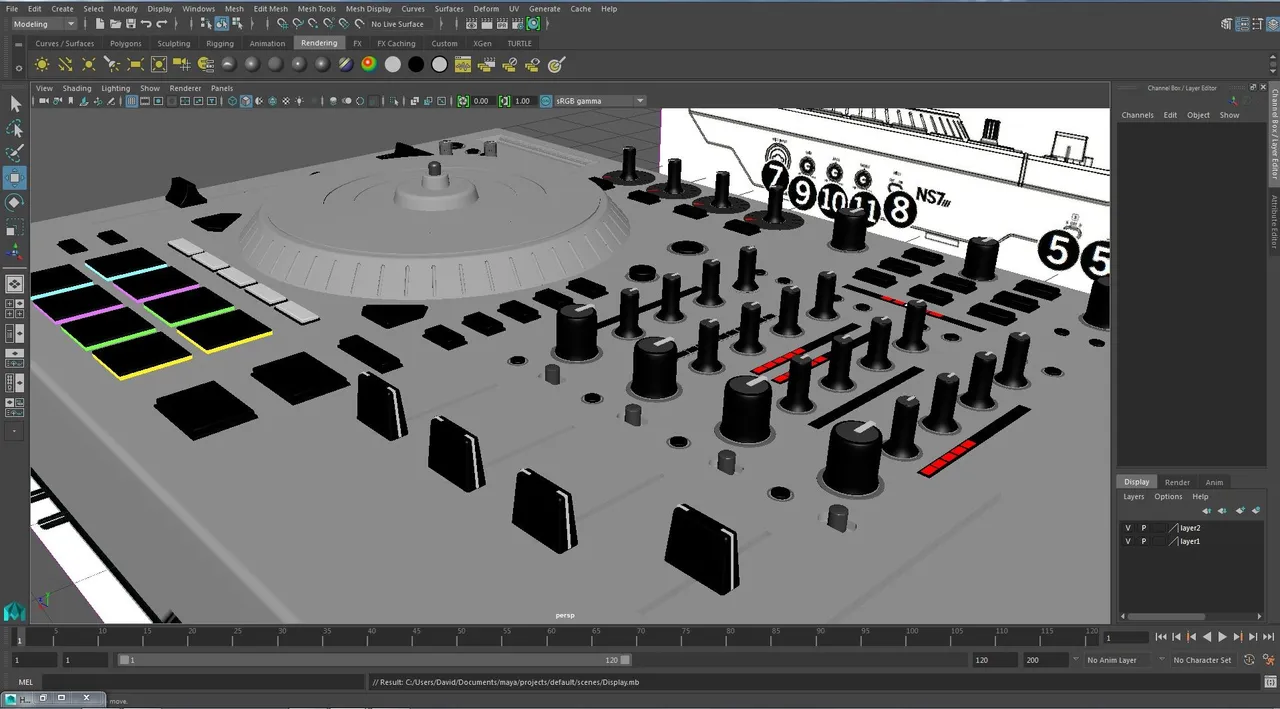The image size is (1280, 709).
Task: Toggle playback P box of layer2
Action: coord(1144,528)
